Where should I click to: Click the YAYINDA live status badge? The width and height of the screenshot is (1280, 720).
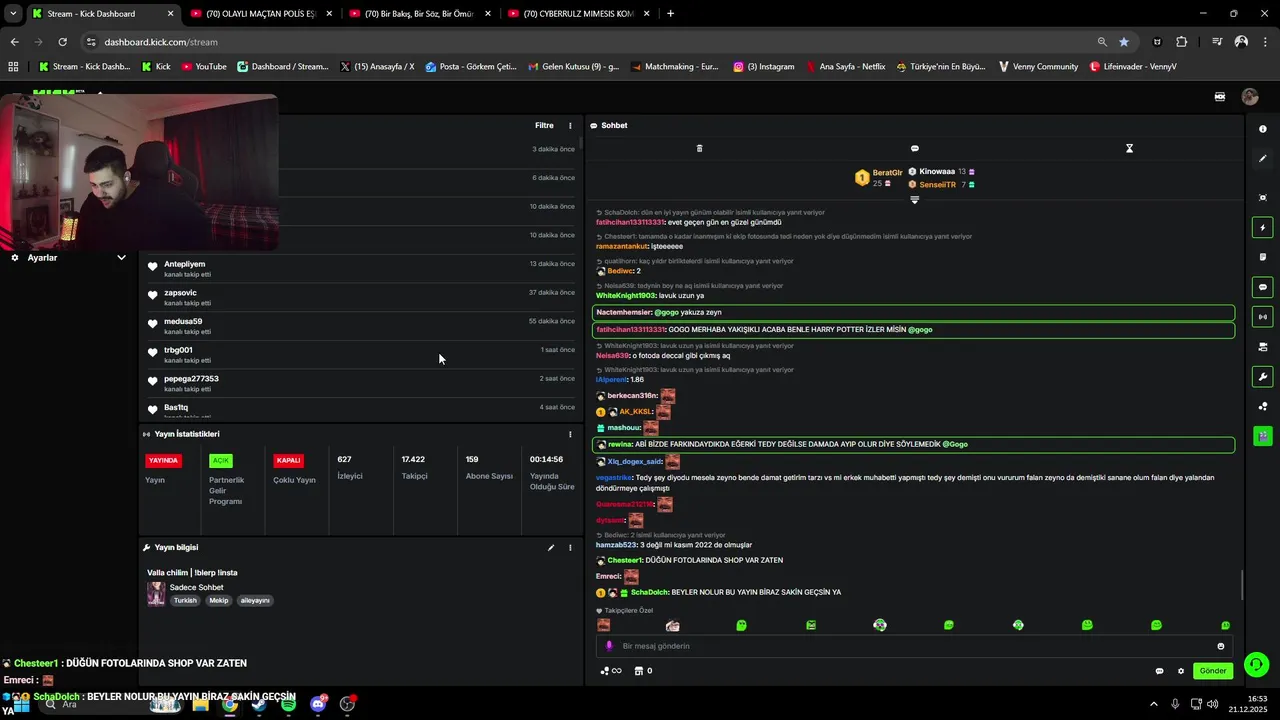(163, 461)
